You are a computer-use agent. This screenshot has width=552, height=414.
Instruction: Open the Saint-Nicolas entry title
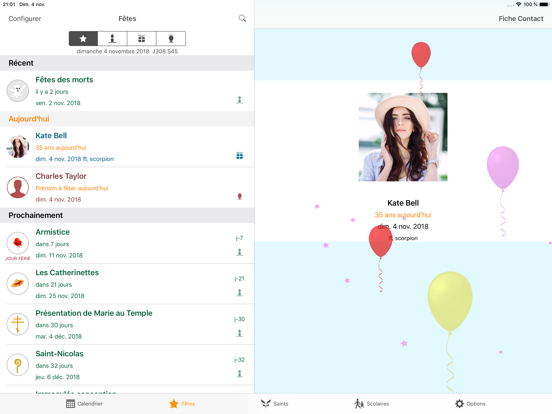pos(59,353)
